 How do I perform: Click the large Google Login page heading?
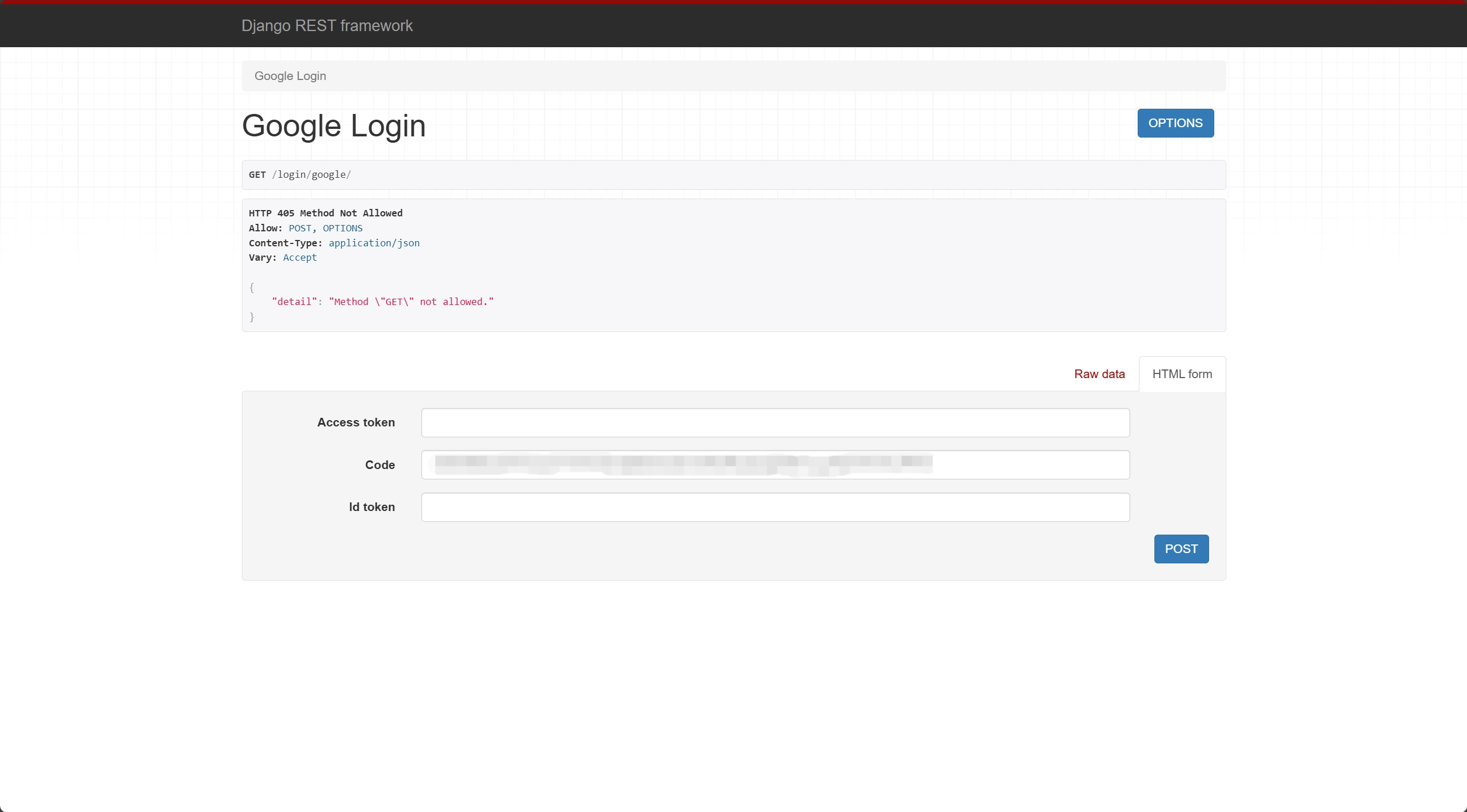coord(333,126)
